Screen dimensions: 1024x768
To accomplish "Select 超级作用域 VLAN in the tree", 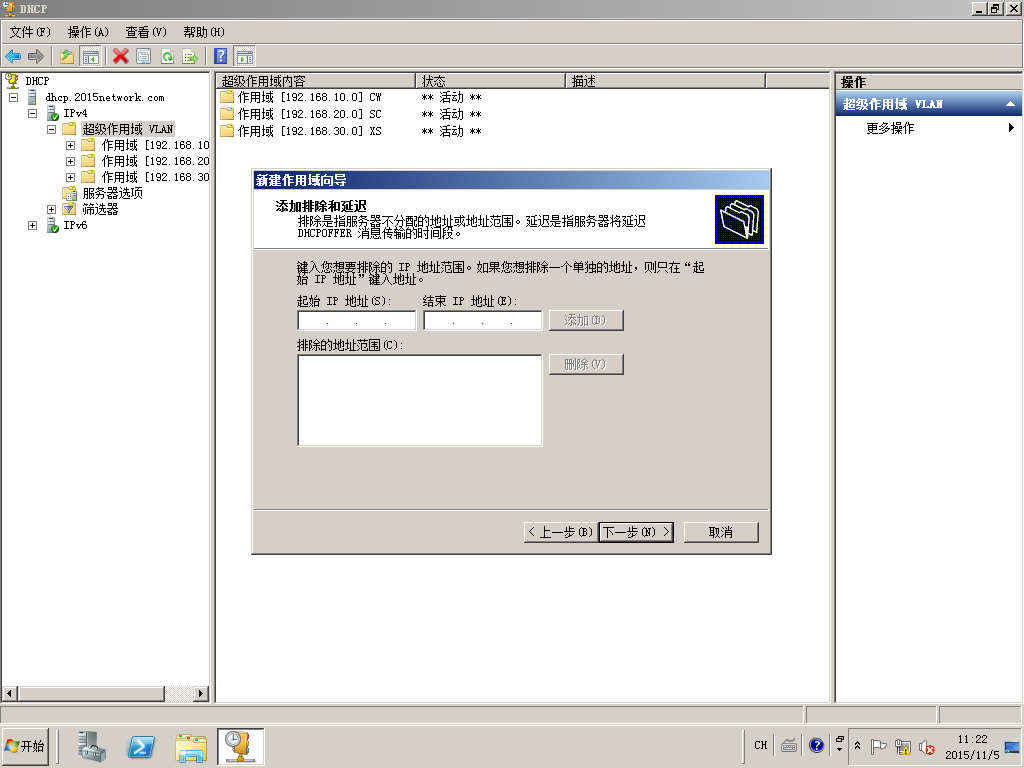I will [x=127, y=129].
